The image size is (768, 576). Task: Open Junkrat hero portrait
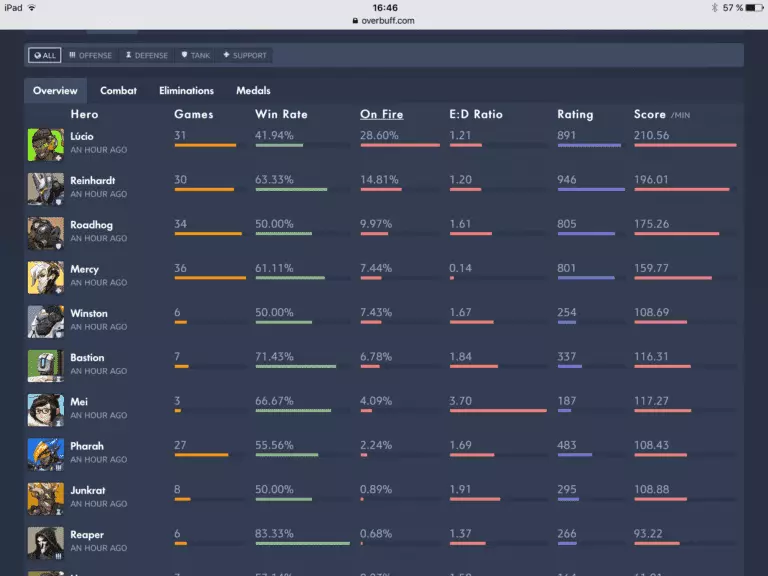coord(46,499)
